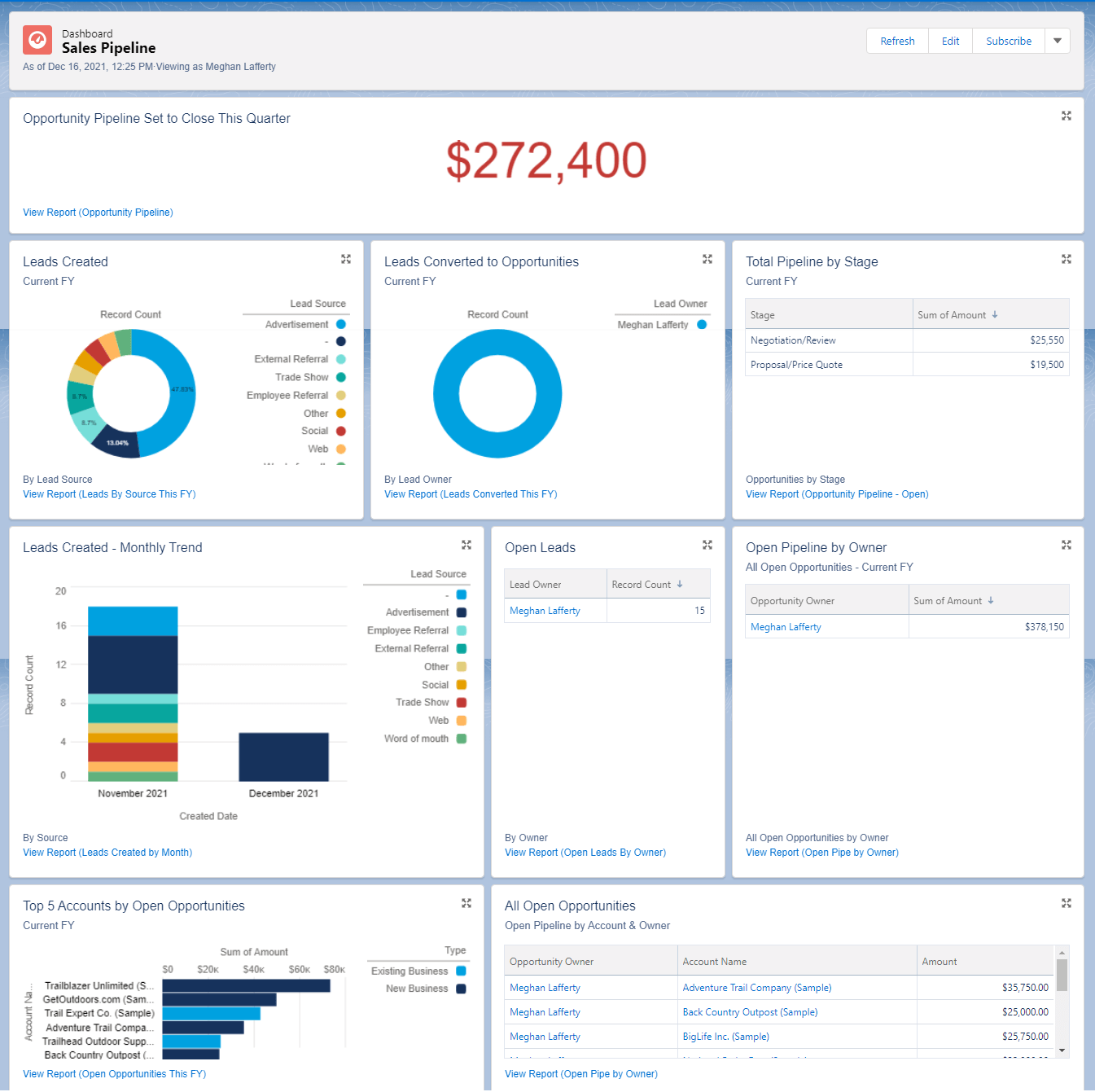Click the Meghan Lafferty legend swatch in Leads Converted
Image resolution: width=1095 pixels, height=1092 pixels.
pos(702,324)
